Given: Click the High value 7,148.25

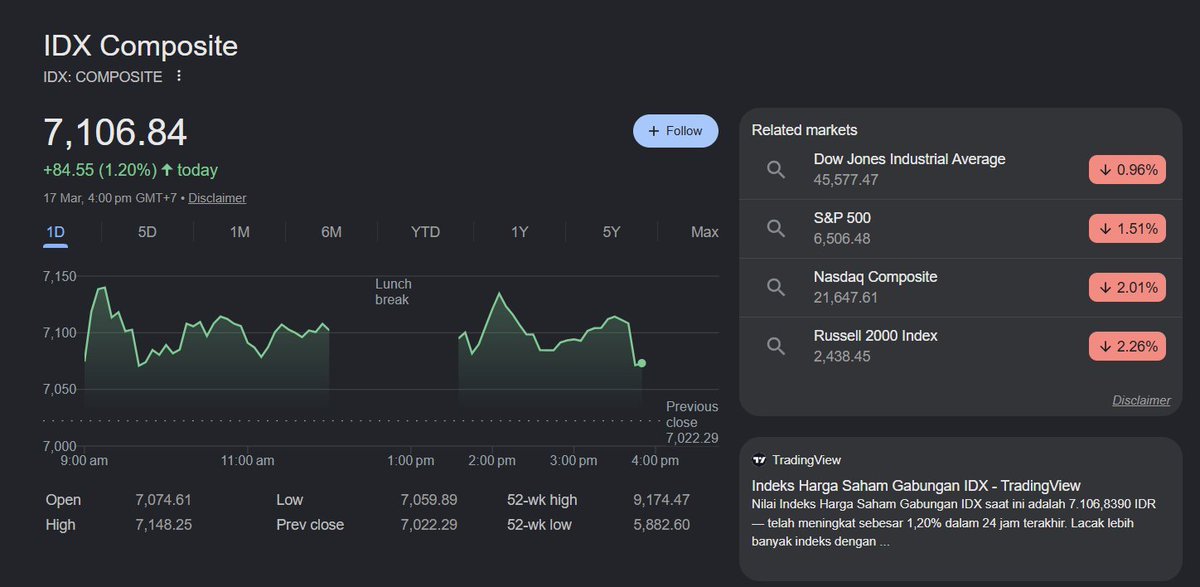Looking at the screenshot, I should (163, 525).
